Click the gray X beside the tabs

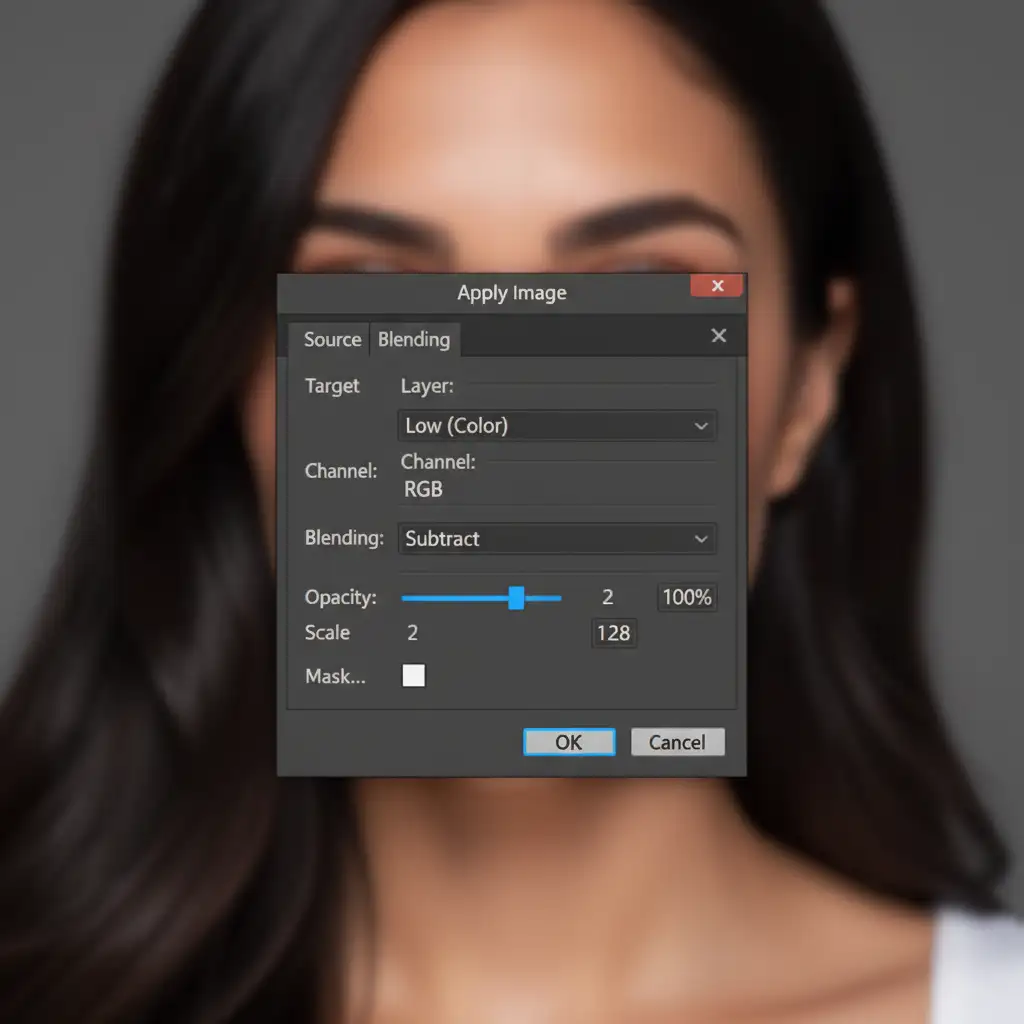pyautogui.click(x=718, y=336)
